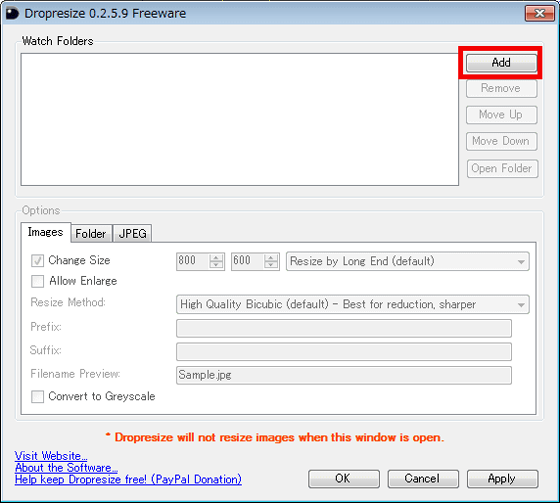Switch to the JPEG tab

pyautogui.click(x=132, y=234)
